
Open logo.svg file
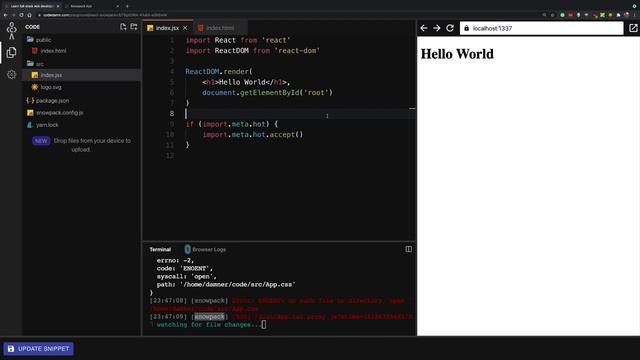click(47, 87)
